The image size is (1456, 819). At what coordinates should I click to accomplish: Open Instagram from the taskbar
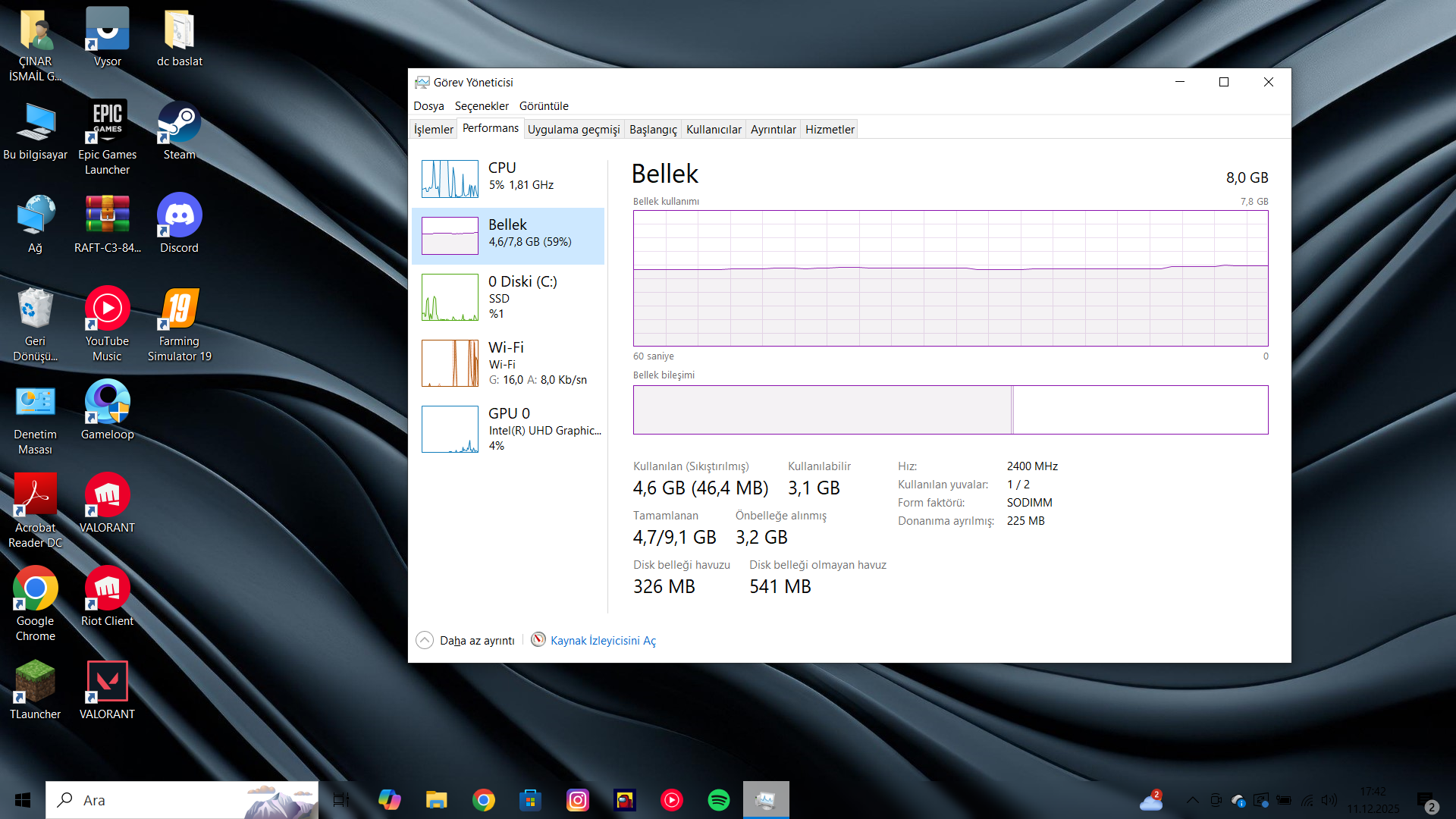pos(578,800)
